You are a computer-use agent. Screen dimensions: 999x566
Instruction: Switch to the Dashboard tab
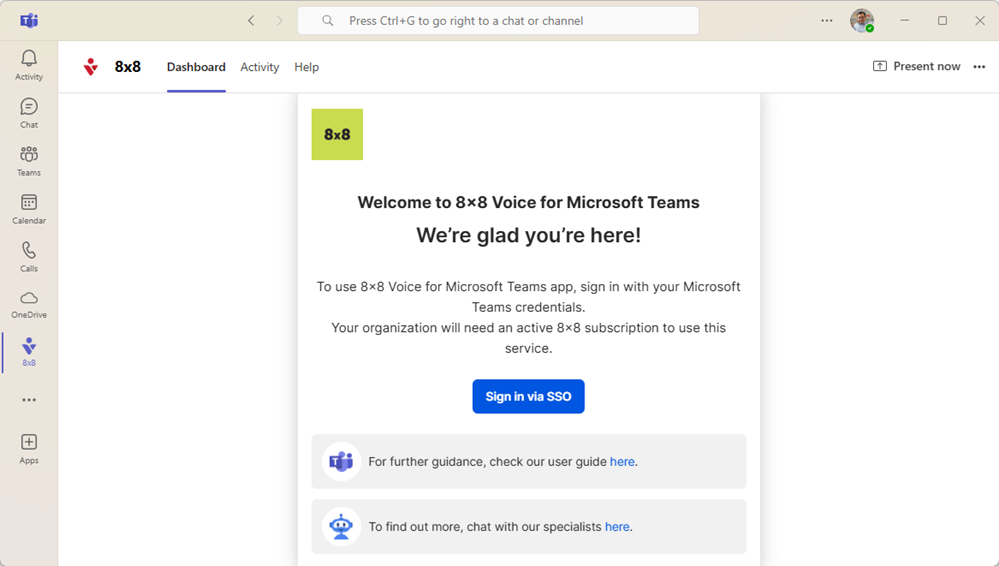(196, 67)
